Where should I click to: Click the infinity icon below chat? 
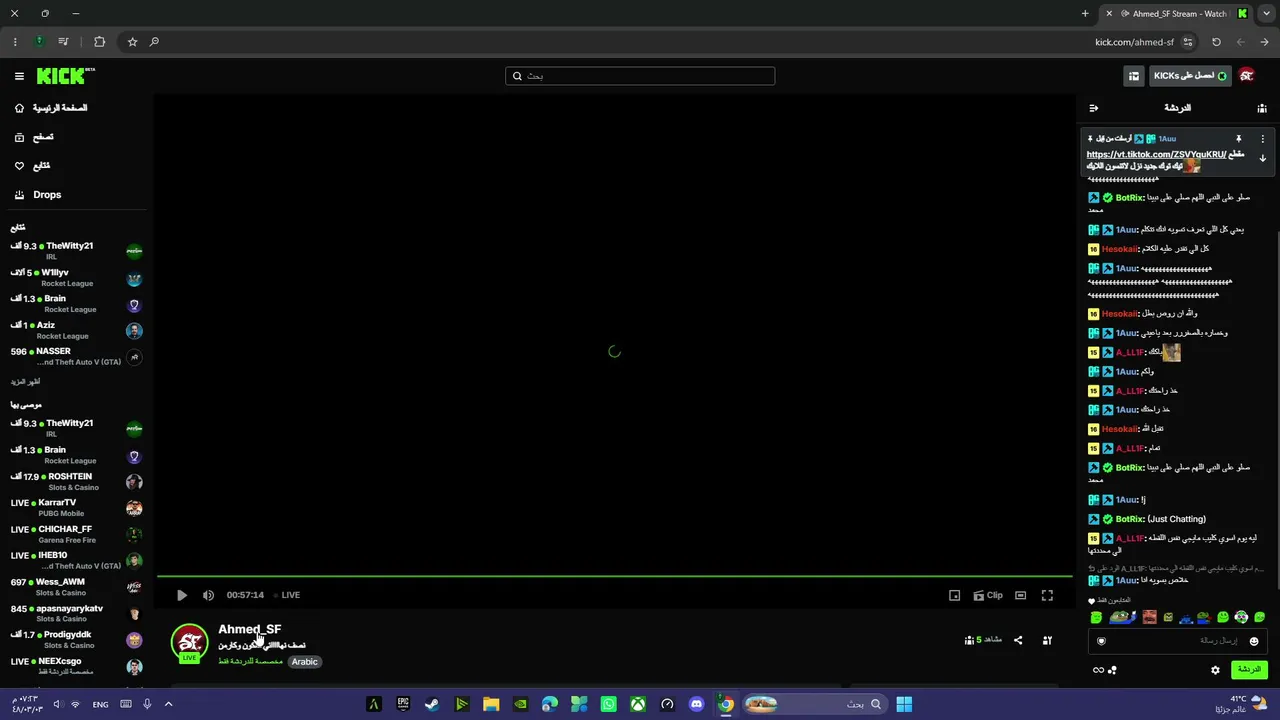(x=1098, y=670)
